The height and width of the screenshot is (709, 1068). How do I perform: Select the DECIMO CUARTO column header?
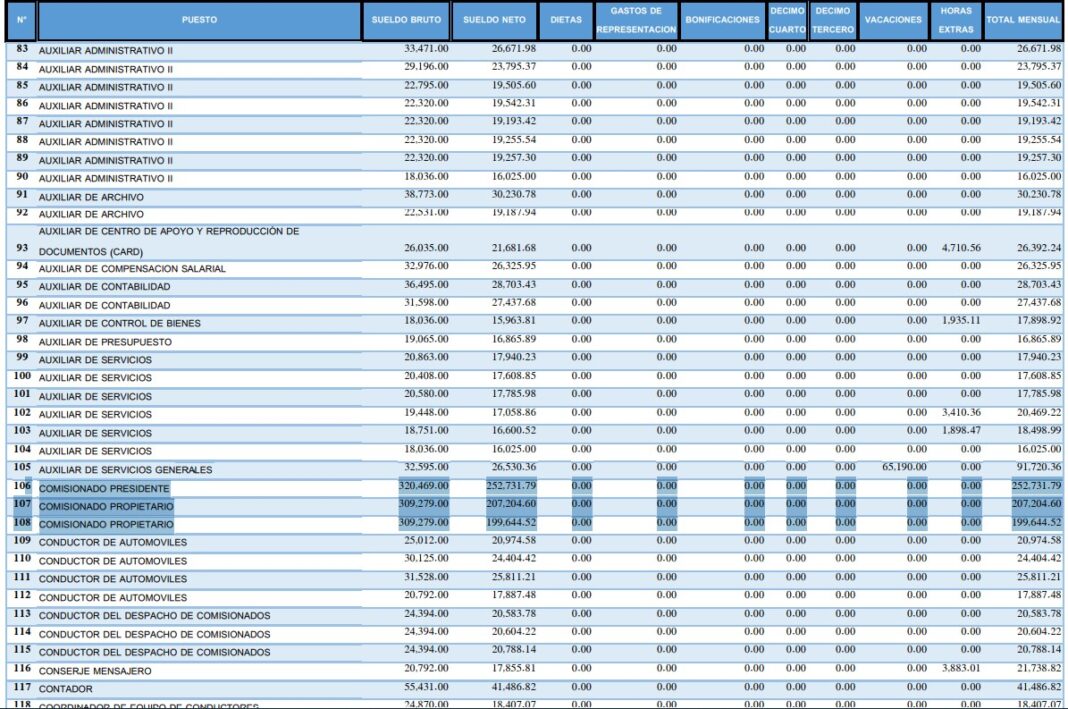pyautogui.click(x=787, y=21)
